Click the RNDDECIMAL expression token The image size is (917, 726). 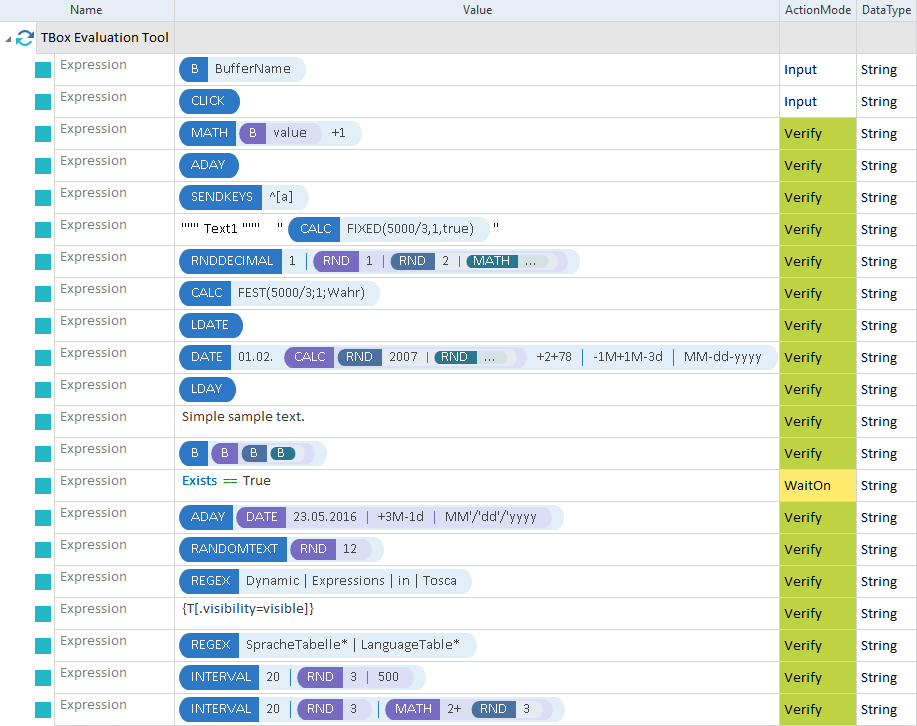231,261
